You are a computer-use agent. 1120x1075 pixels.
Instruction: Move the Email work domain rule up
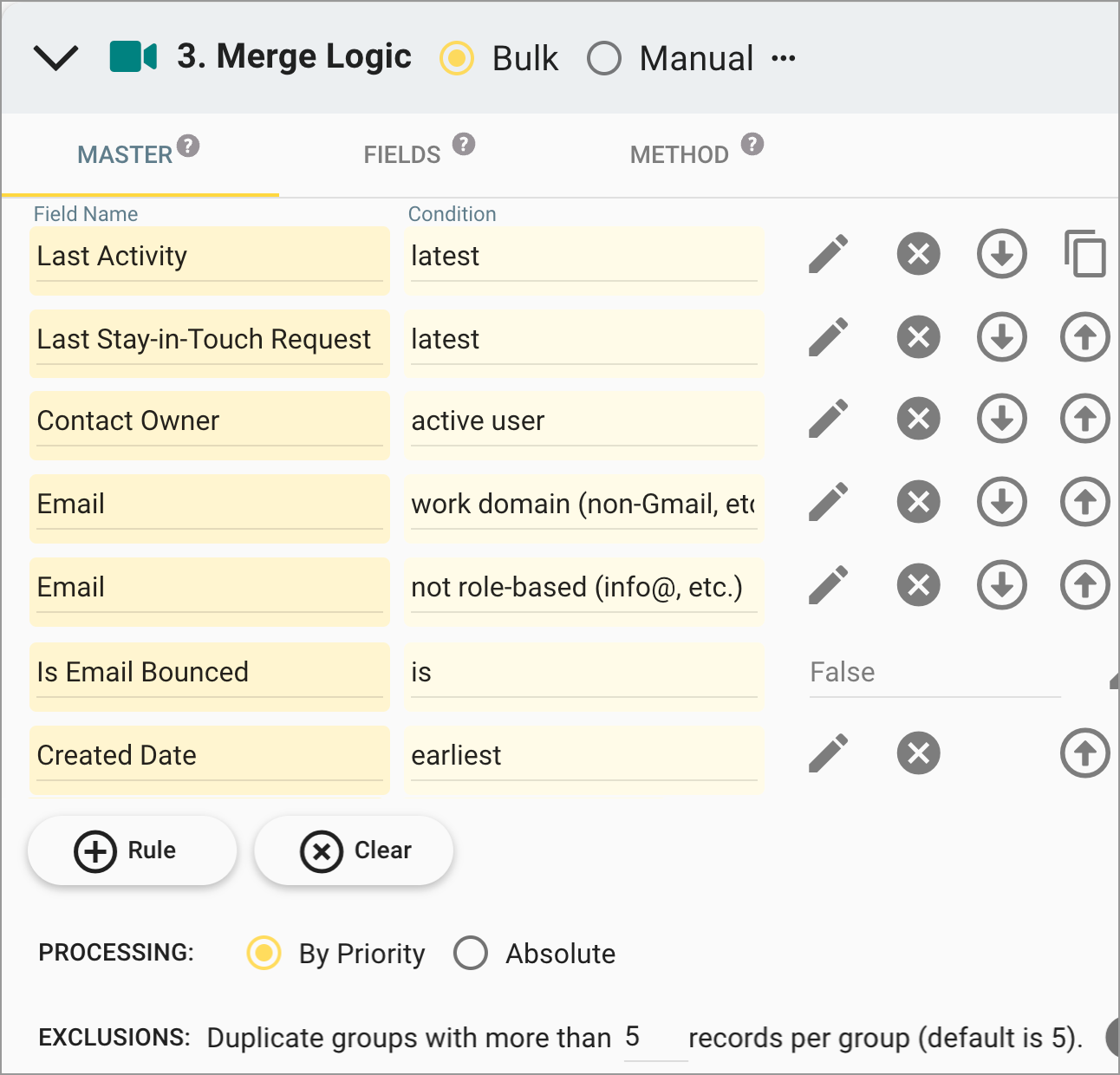click(1084, 502)
